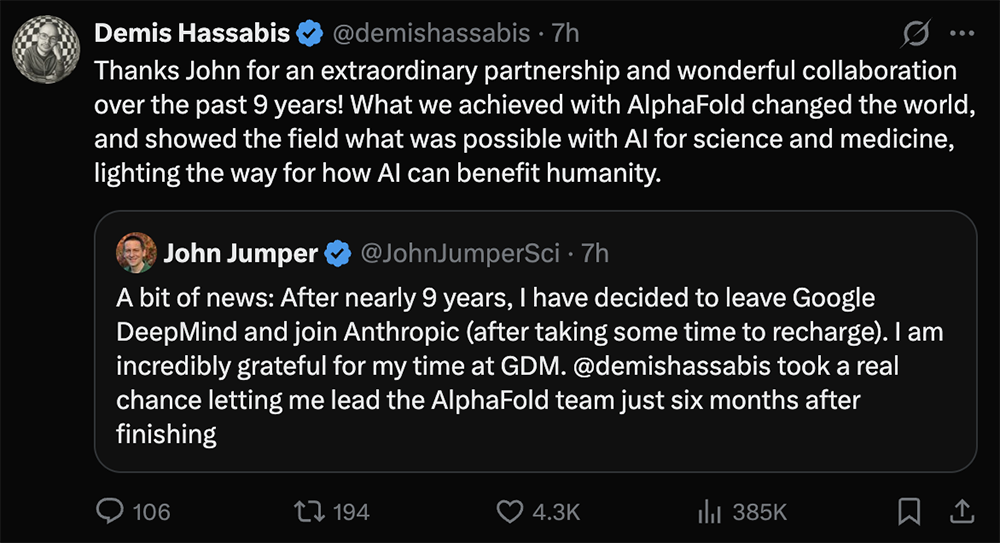The image size is (1000, 543).
Task: Open the Grok explain-post icon
Action: click(x=916, y=33)
